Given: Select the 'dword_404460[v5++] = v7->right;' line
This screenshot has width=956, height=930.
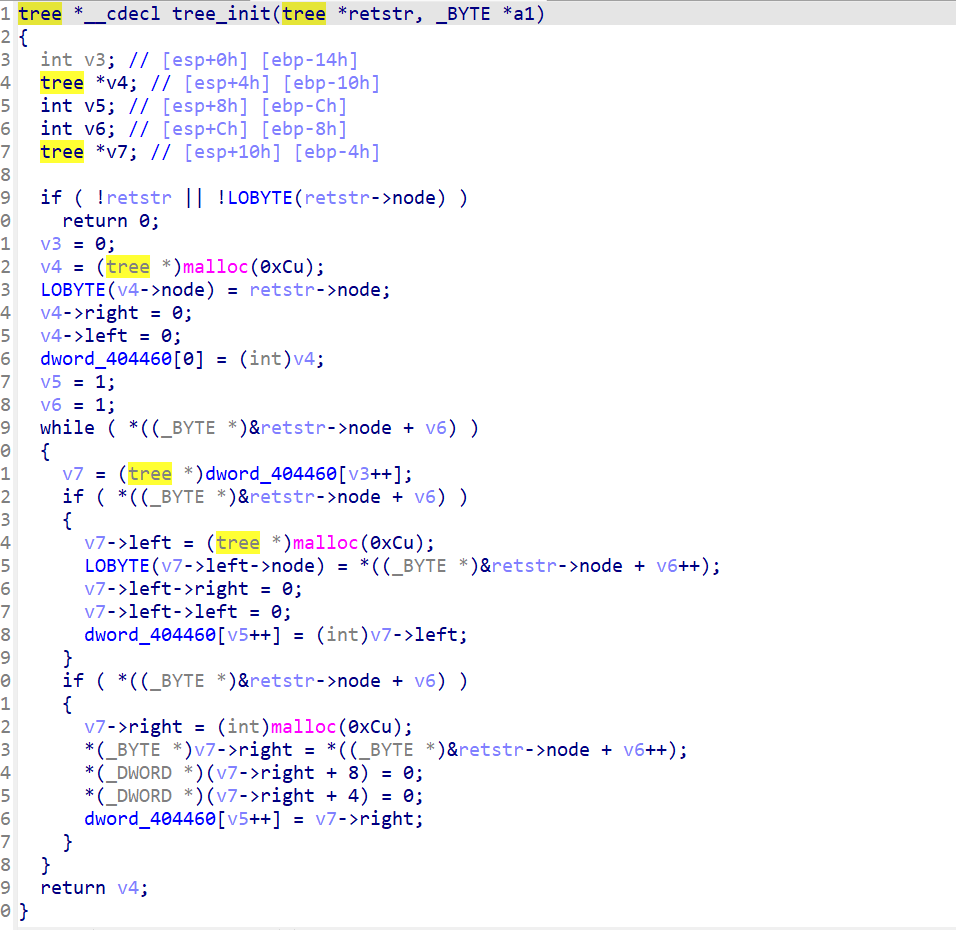Looking at the screenshot, I should click(254, 819).
